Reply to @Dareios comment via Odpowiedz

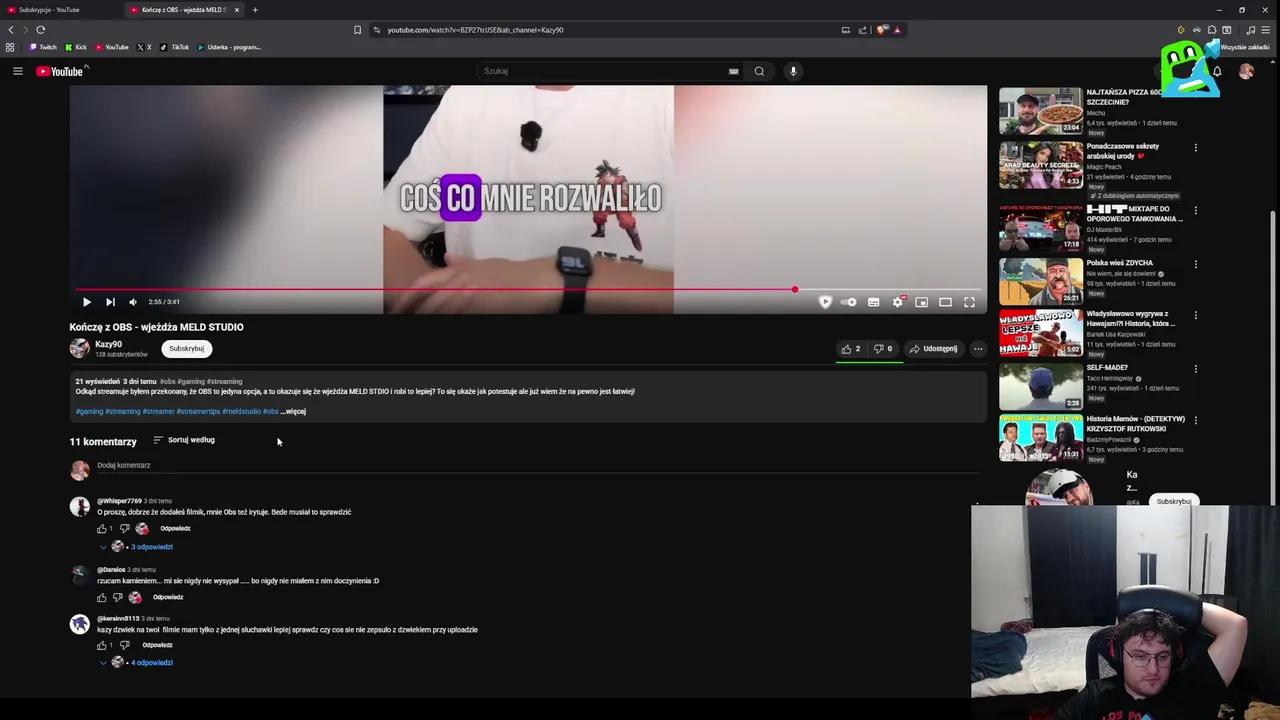(168, 597)
